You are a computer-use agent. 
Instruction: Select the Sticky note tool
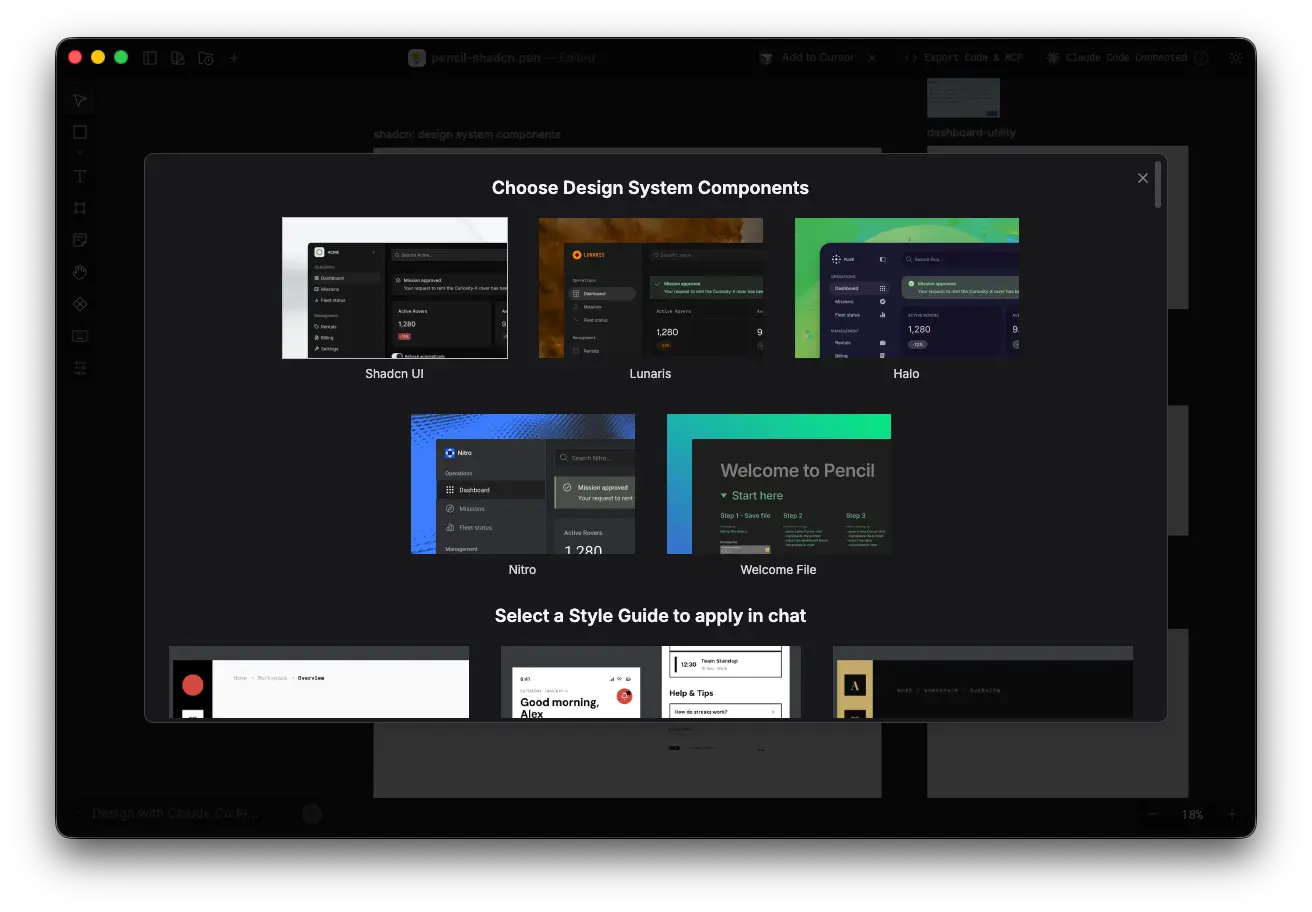coord(80,240)
